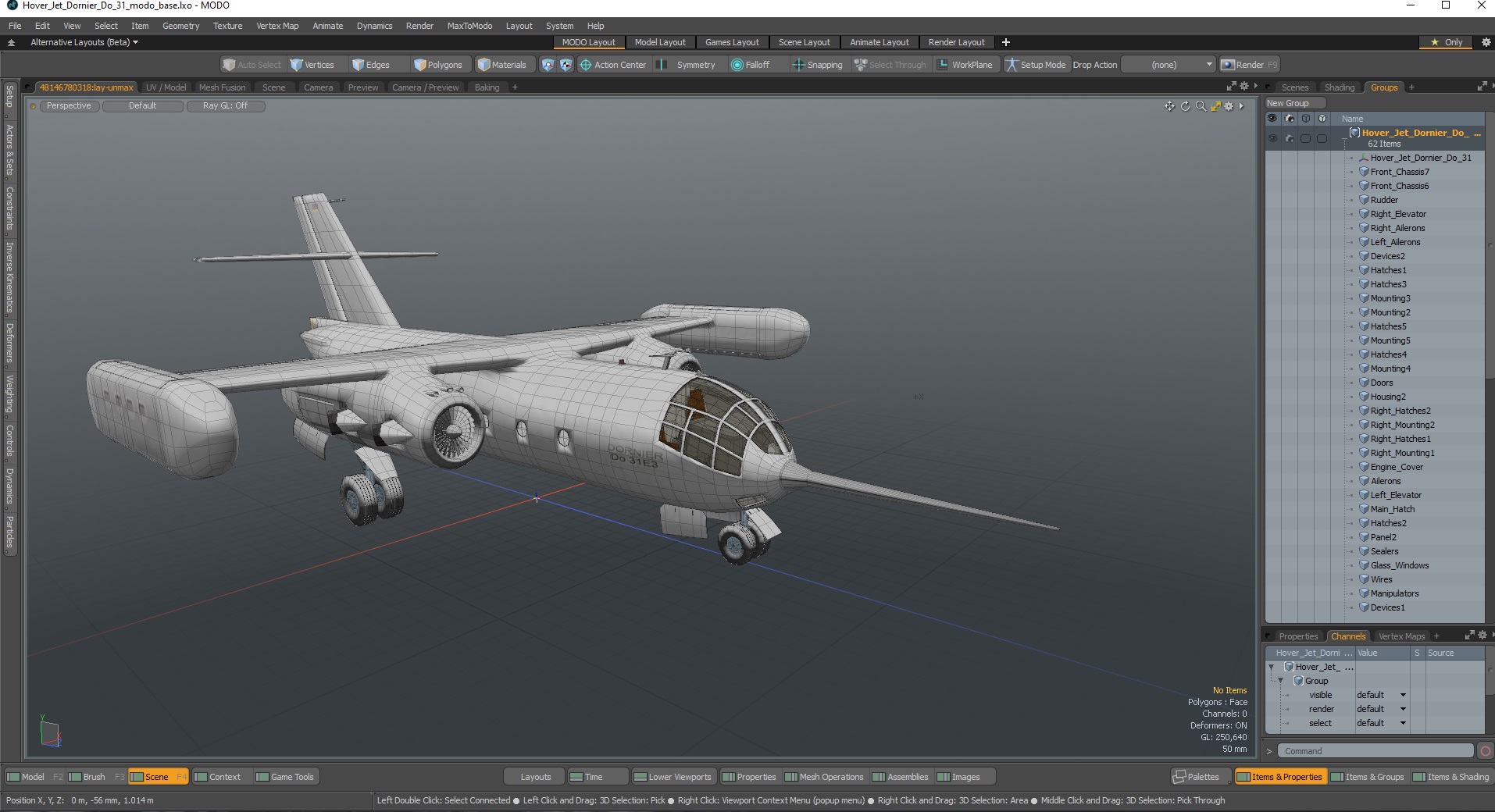Open the Drop Action (none) dropdown
Screen dimensions: 1495x812
pos(1169,65)
